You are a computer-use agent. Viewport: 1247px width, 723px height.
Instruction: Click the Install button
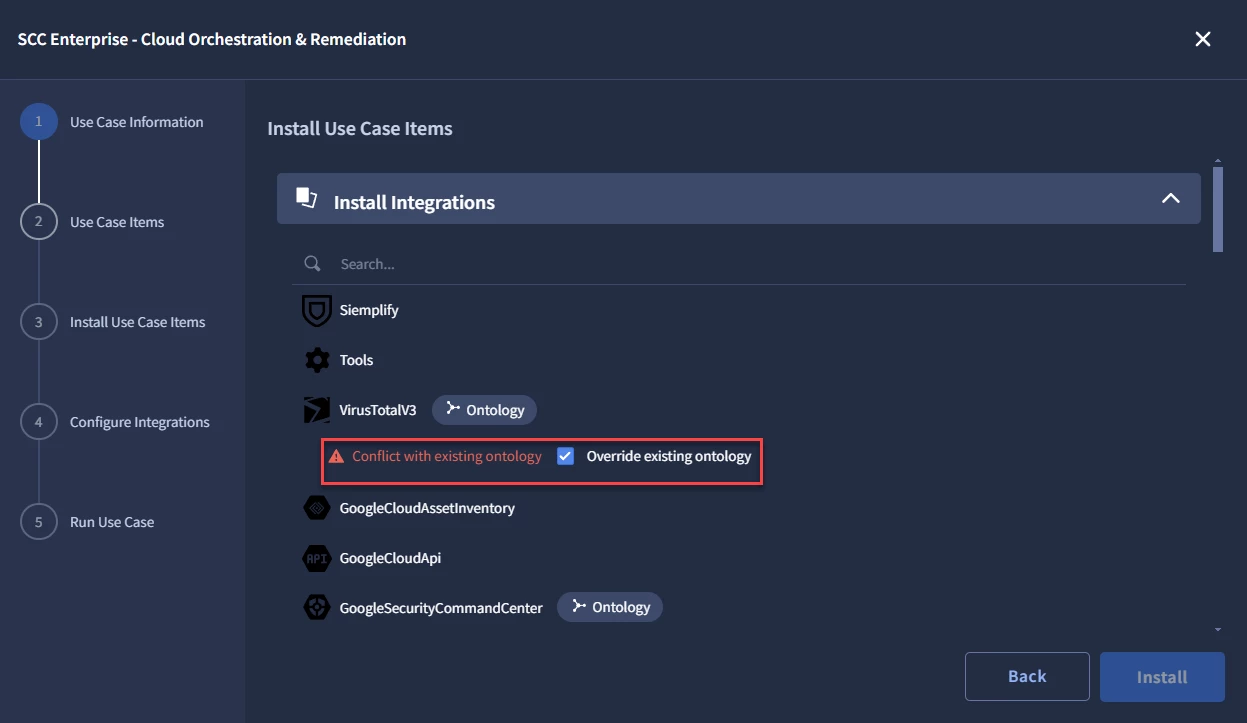1162,677
